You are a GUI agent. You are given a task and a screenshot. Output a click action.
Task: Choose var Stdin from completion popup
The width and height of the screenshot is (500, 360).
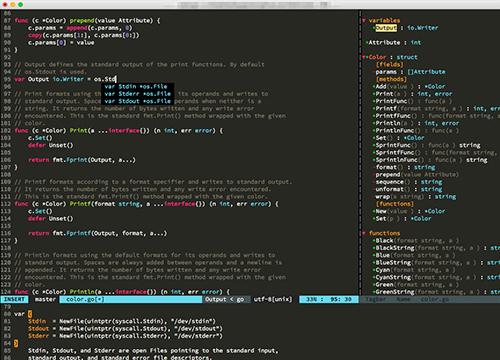(x=138, y=87)
